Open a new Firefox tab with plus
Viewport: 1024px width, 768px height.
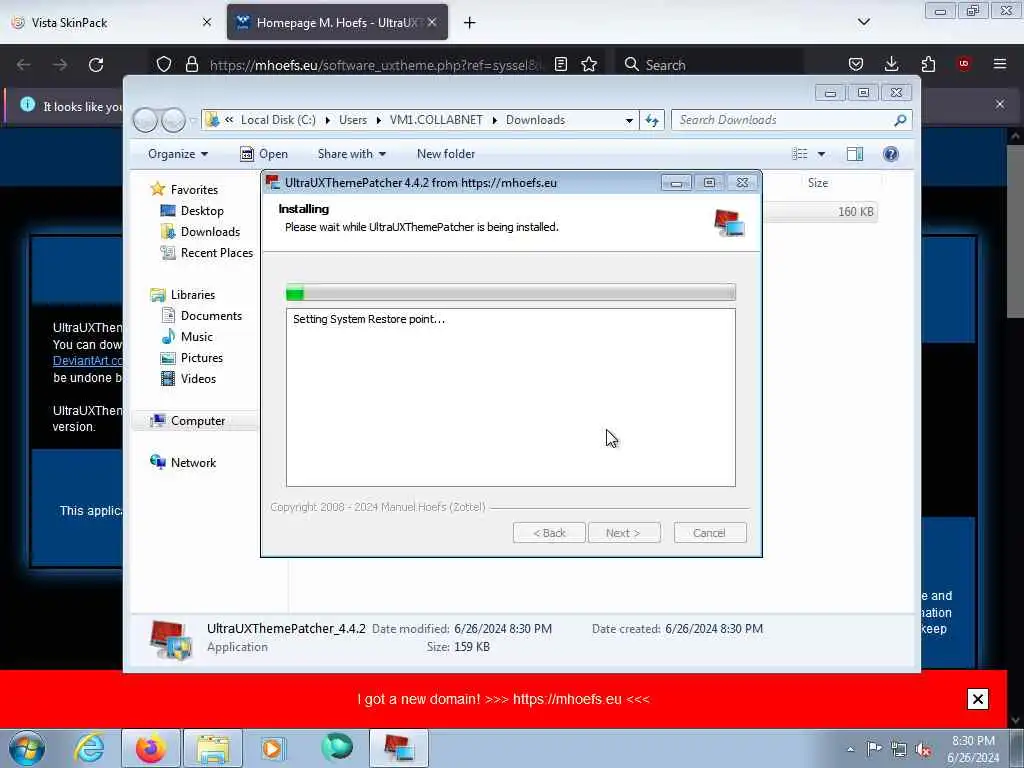point(470,23)
